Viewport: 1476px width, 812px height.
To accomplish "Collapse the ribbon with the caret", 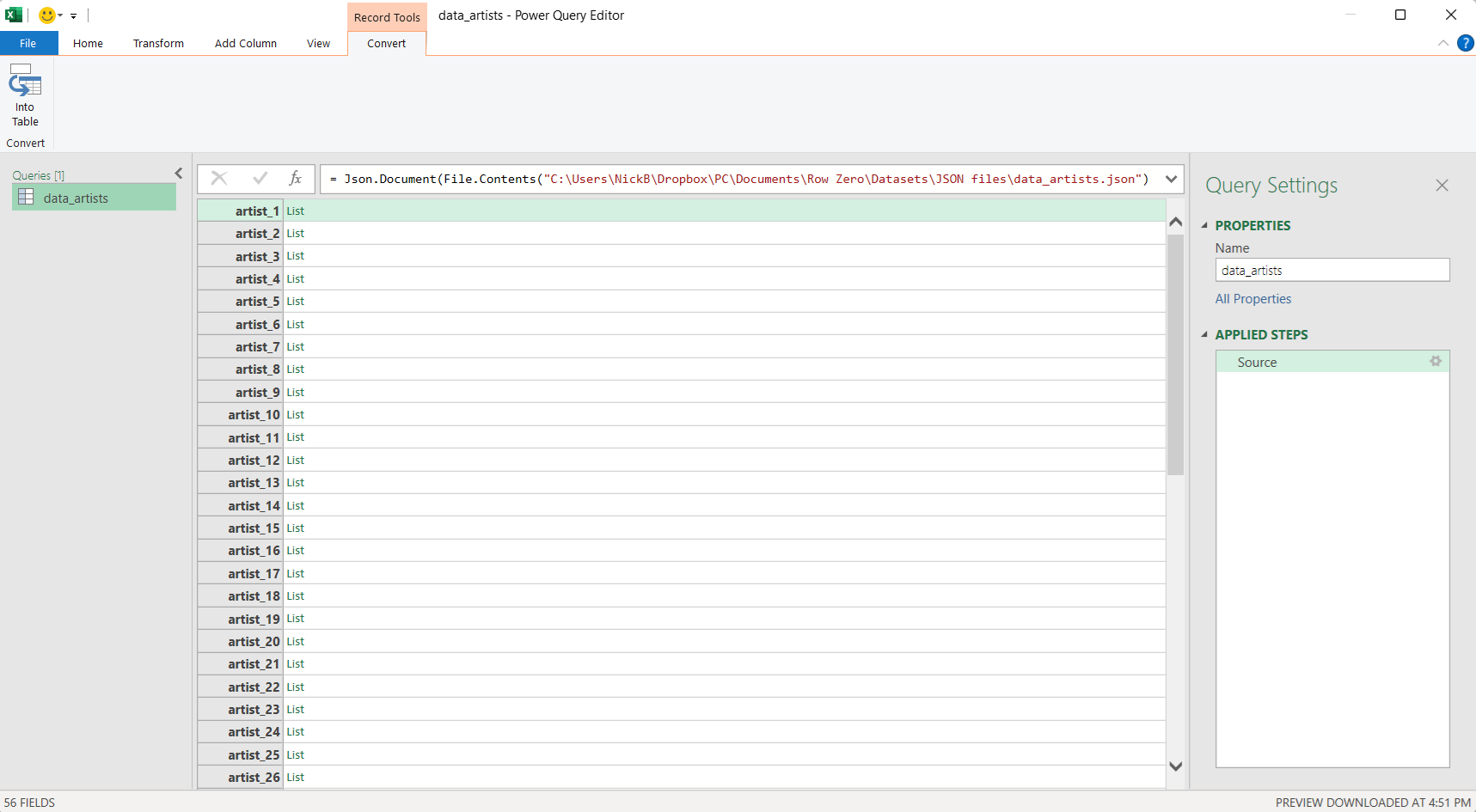I will click(1442, 43).
